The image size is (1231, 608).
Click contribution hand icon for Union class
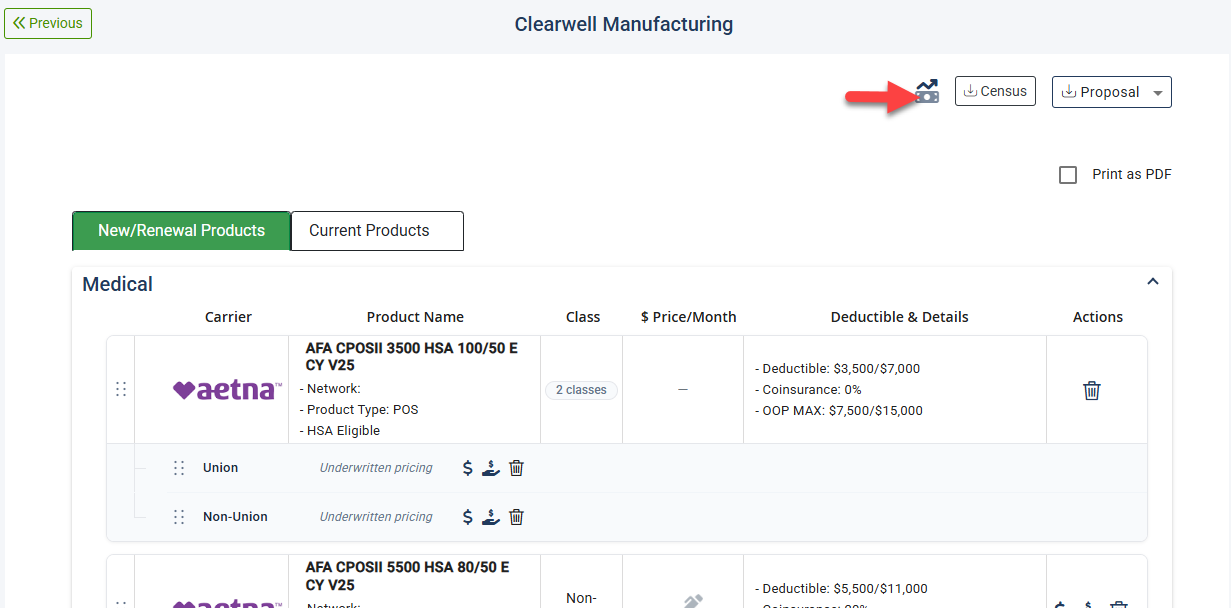point(491,468)
